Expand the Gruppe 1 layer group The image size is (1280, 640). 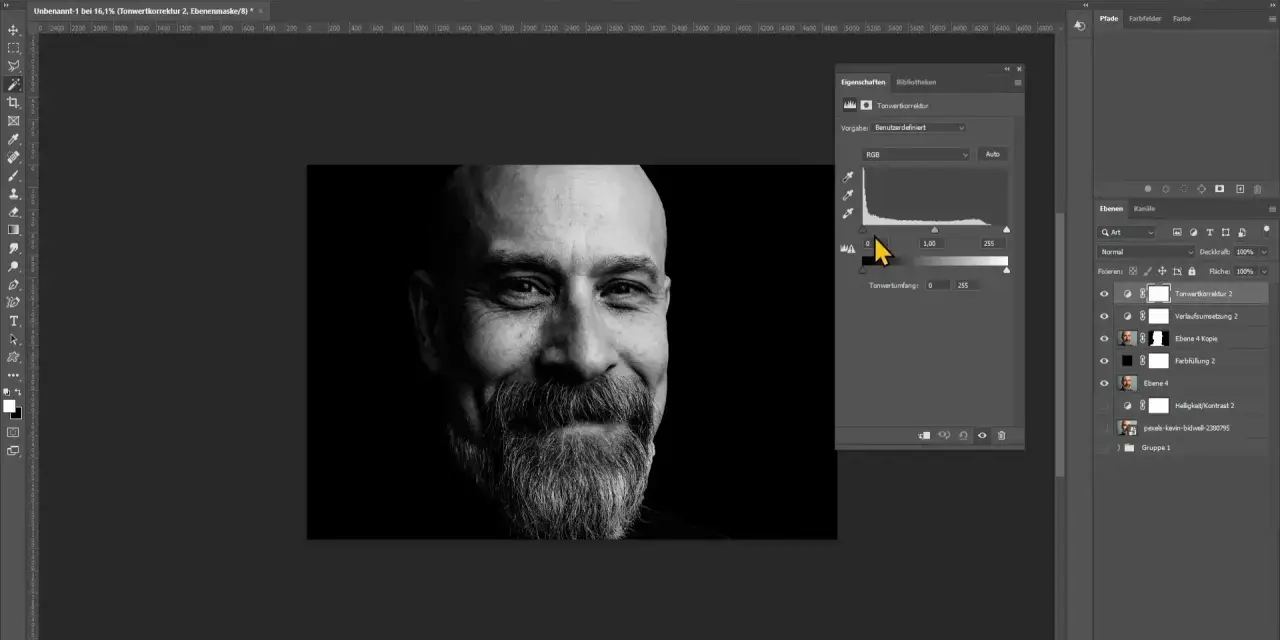click(1118, 448)
